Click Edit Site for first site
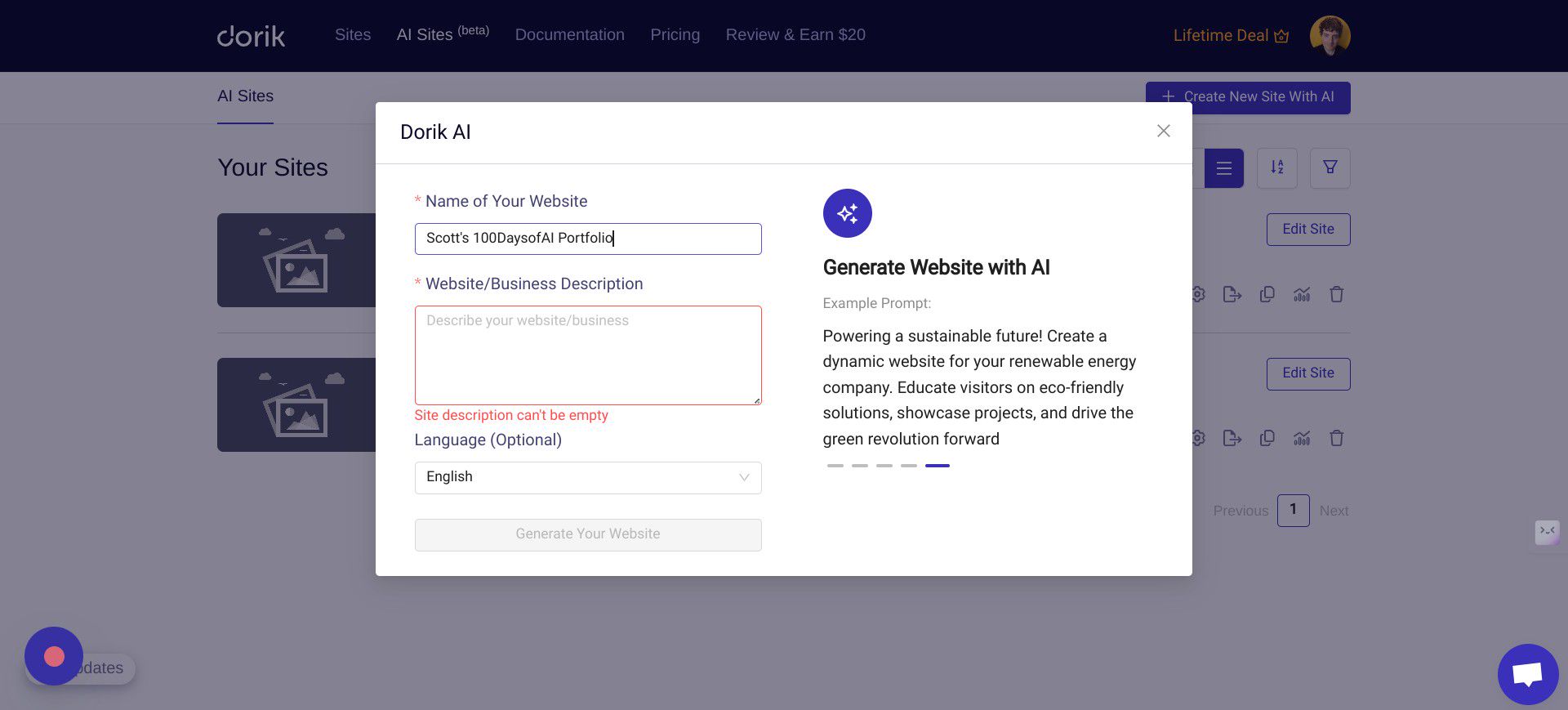The image size is (1568, 710). pos(1308,230)
